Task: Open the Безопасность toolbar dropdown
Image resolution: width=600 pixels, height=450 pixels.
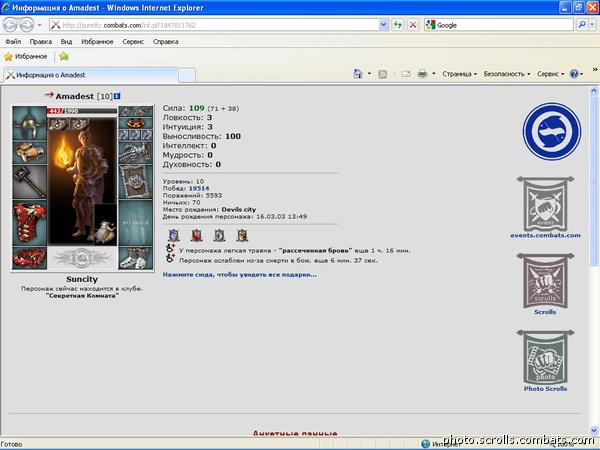Action: (x=507, y=74)
